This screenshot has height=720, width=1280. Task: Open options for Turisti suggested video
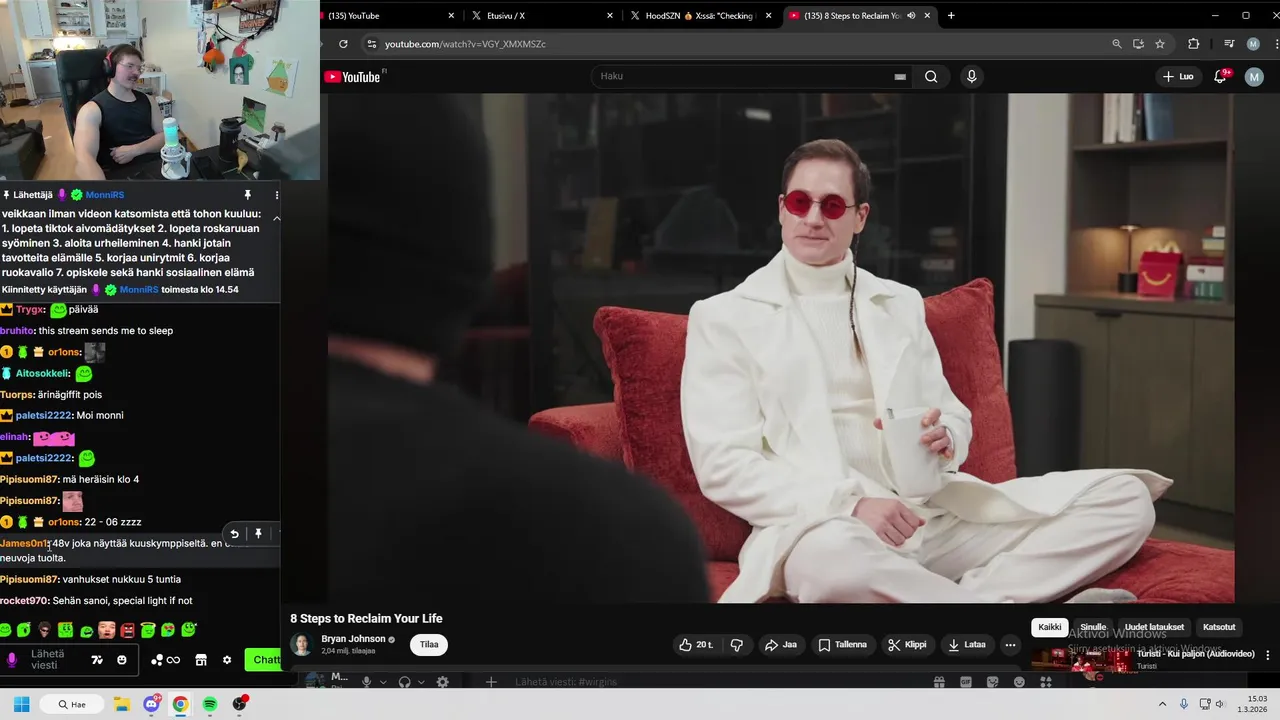(1268, 655)
